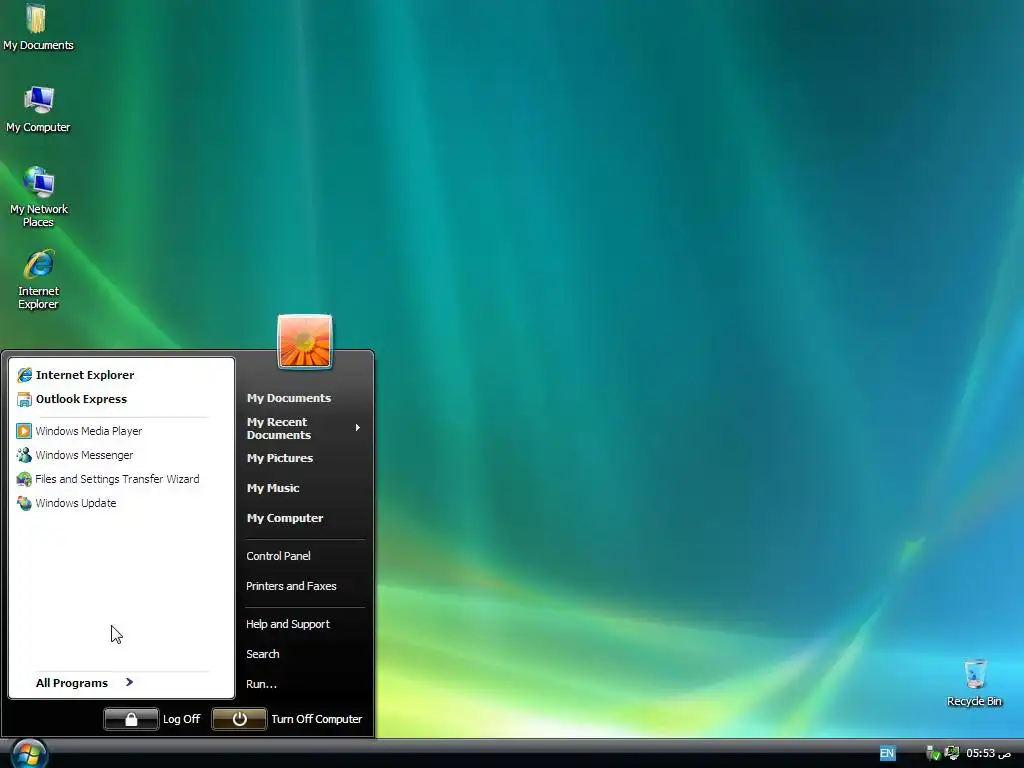Viewport: 1024px width, 768px height.
Task: Launch Internet Explorer from the Start menu
Action: point(76,375)
